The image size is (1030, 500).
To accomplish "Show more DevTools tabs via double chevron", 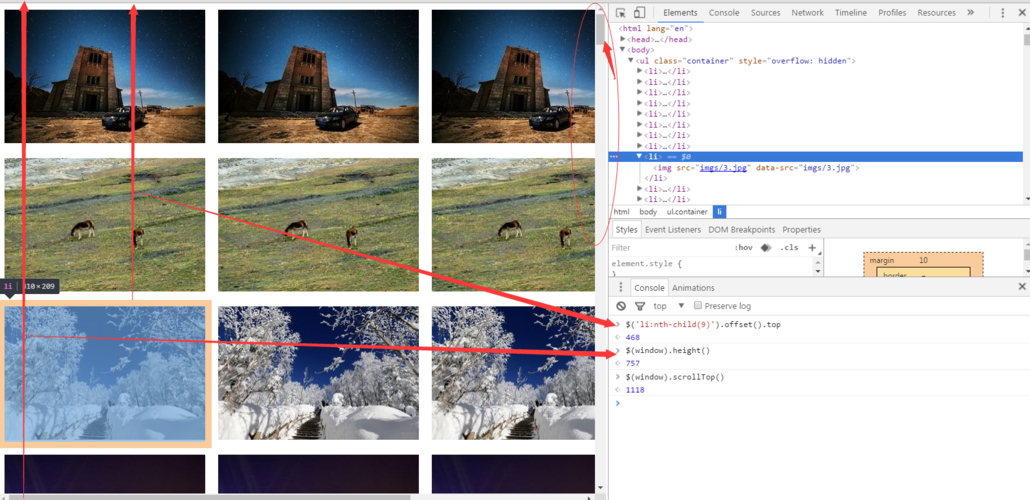I will [x=970, y=12].
